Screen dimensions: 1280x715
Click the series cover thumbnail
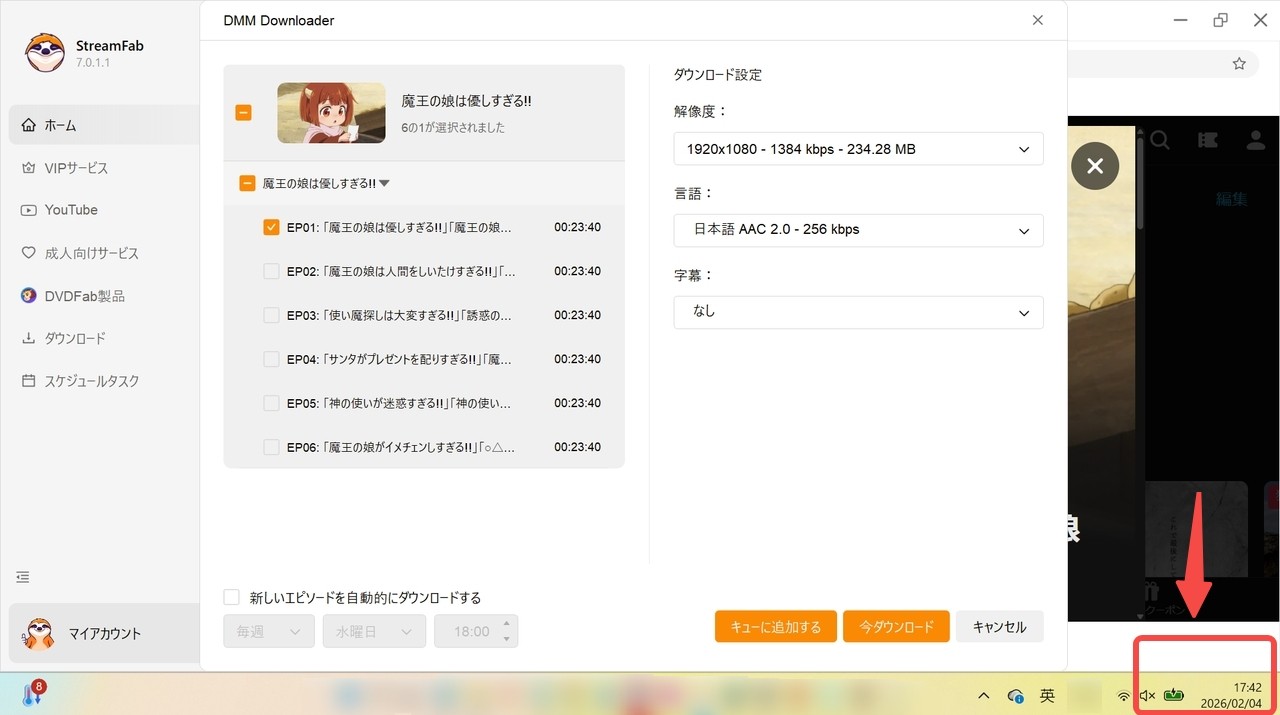[x=331, y=113]
